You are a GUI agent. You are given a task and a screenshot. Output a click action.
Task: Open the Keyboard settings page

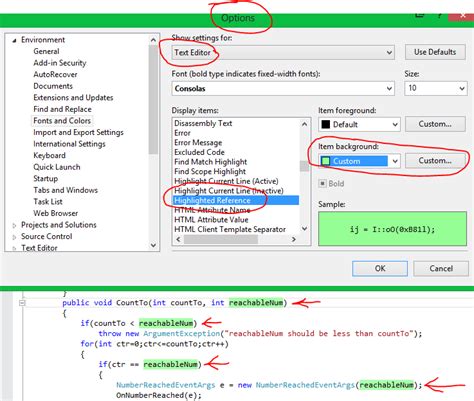49,155
